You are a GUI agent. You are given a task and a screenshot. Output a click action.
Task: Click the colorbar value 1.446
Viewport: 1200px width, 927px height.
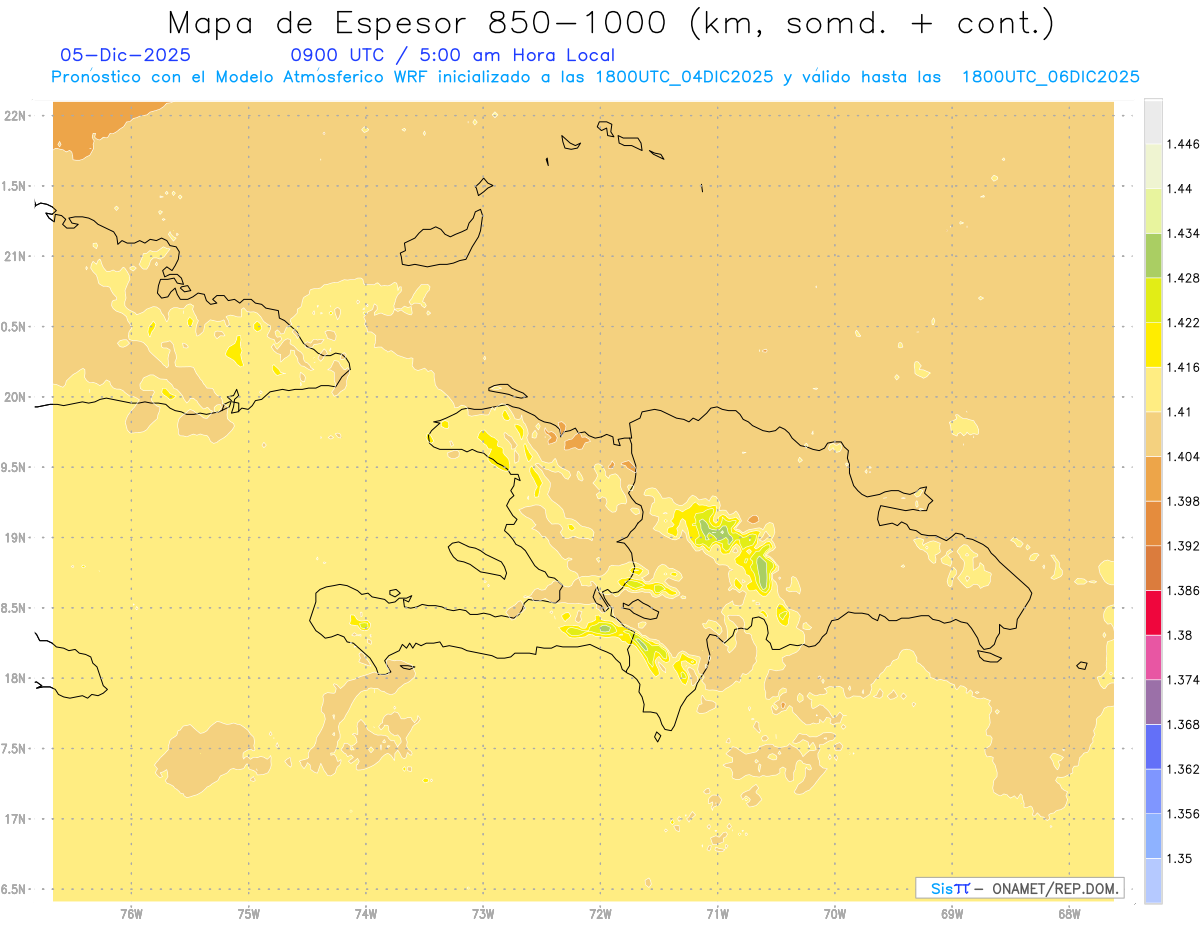pyautogui.click(x=1184, y=144)
